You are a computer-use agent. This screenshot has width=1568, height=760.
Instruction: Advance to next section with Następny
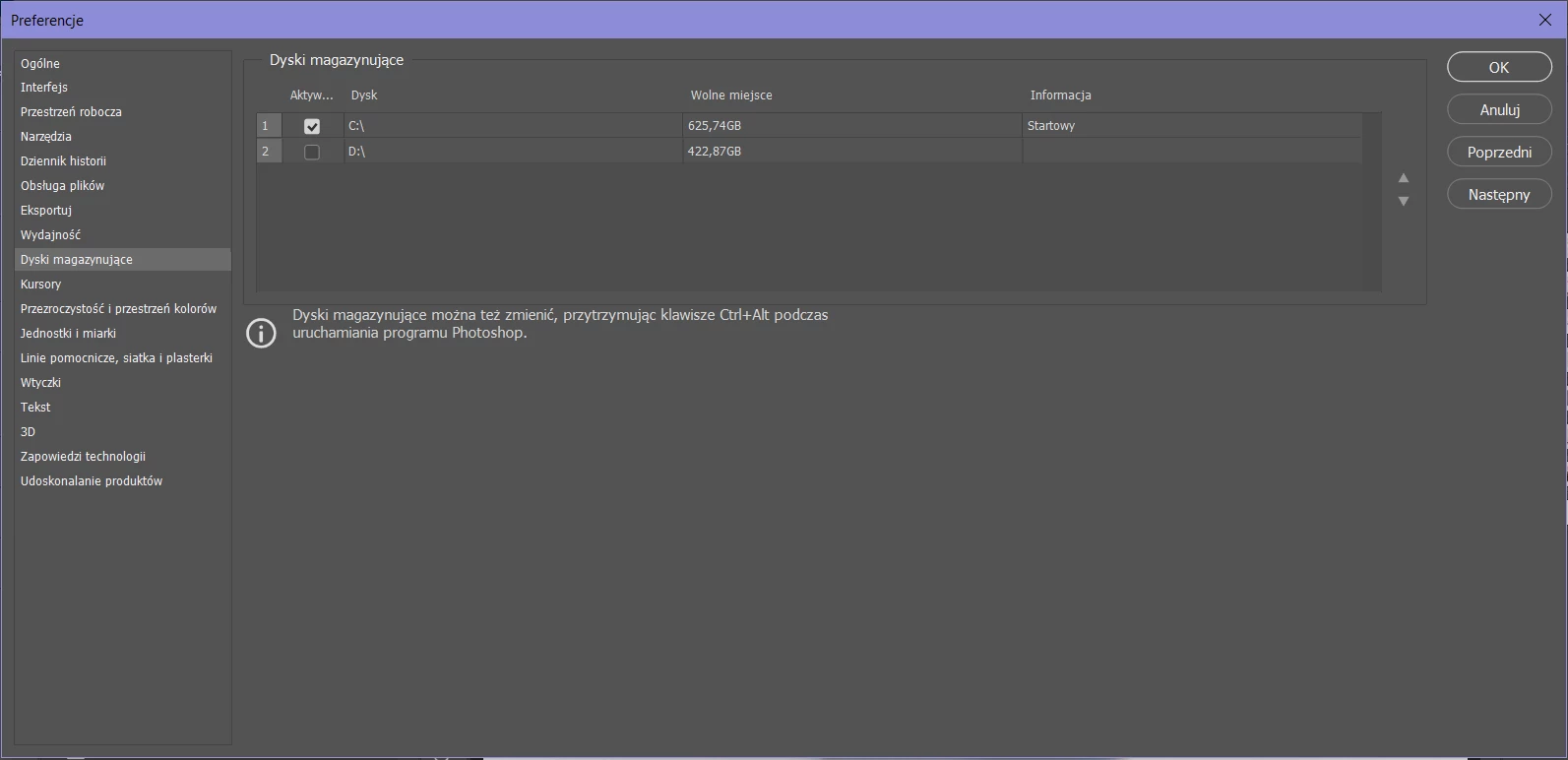[x=1499, y=194]
